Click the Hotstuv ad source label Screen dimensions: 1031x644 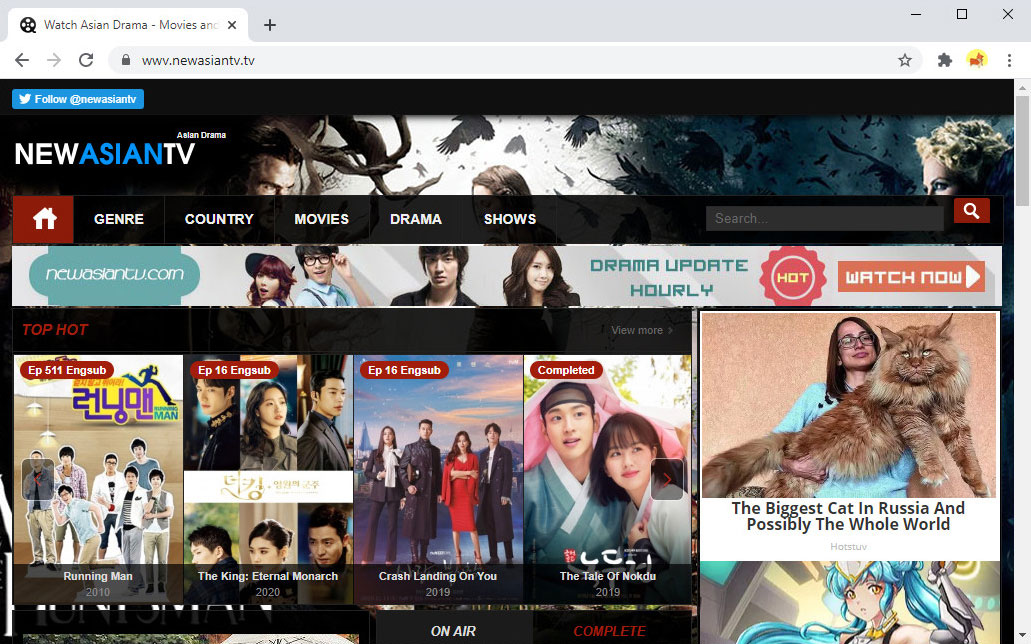848,547
